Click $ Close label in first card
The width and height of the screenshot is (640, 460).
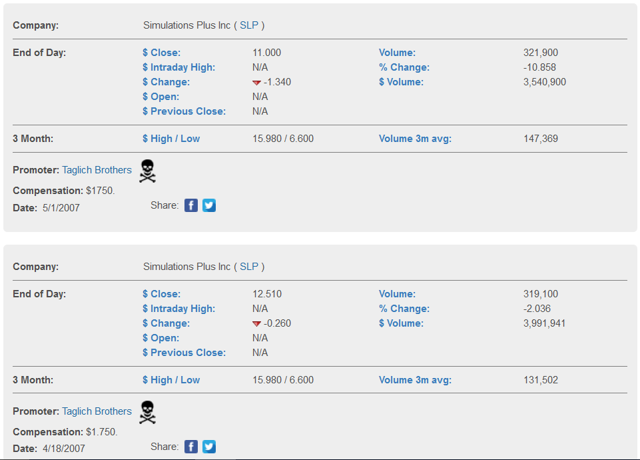pos(162,53)
